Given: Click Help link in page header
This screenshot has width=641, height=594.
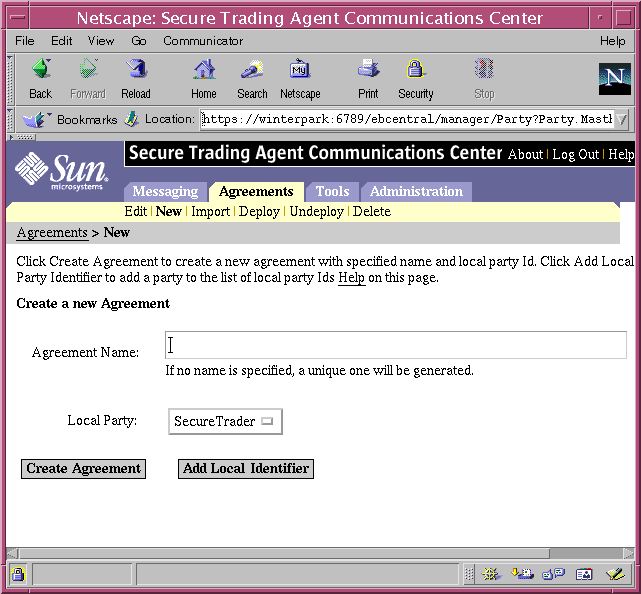Looking at the screenshot, I should (621, 154).
